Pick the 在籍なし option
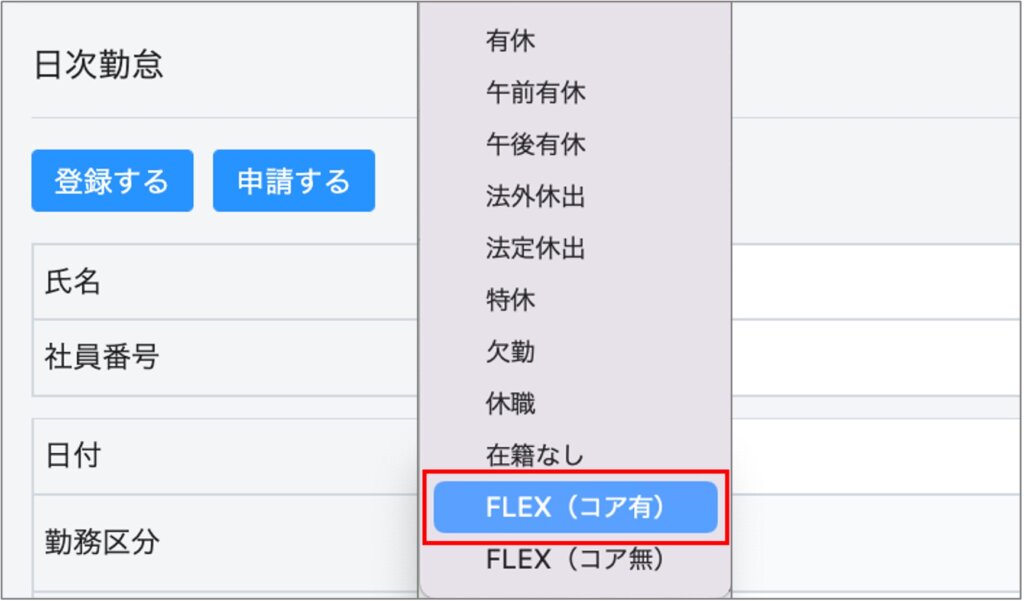 click(534, 456)
